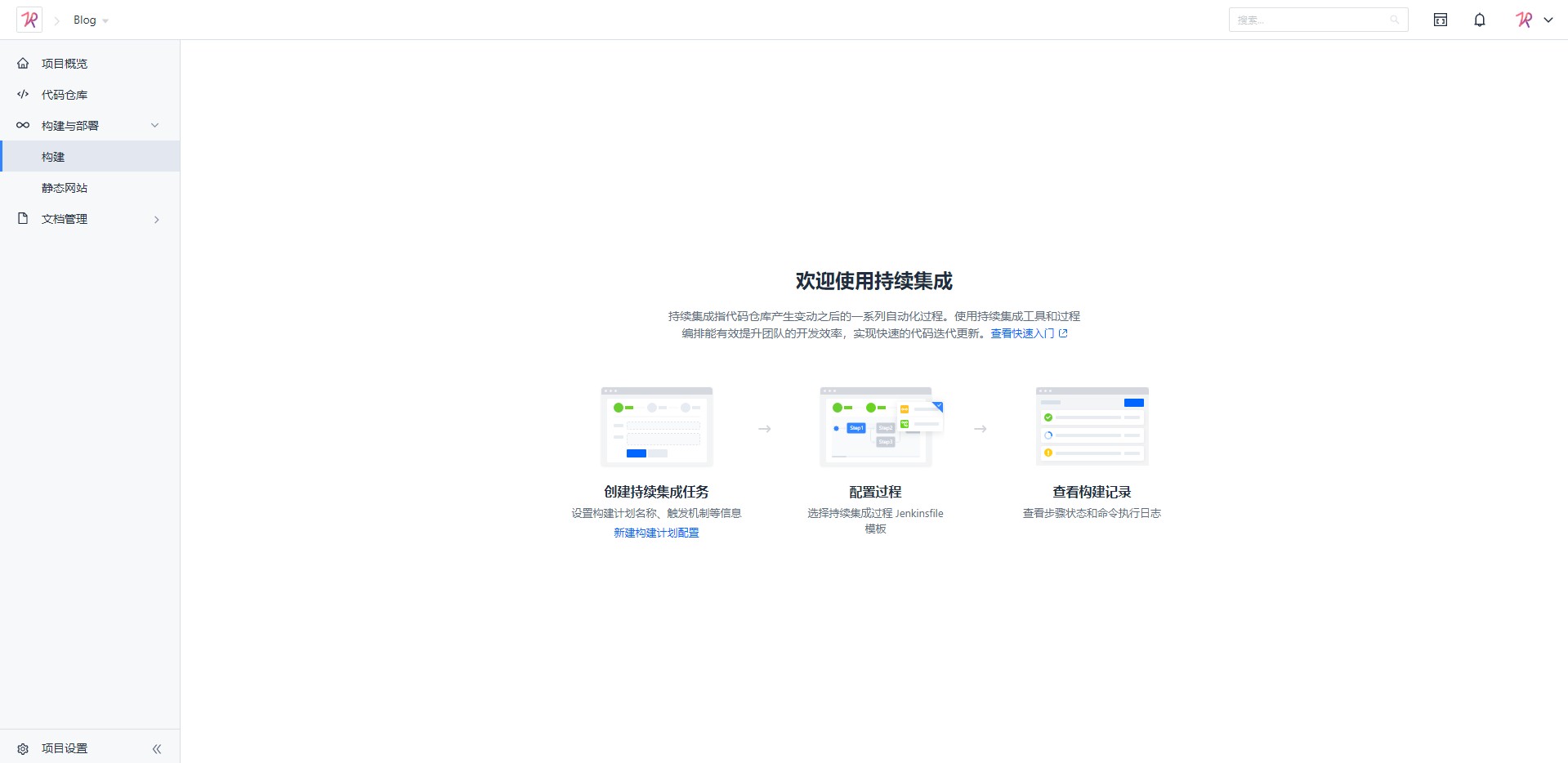The height and width of the screenshot is (763, 1568).
Task: Collapse the 构建与部署 section chevron
Action: pyautogui.click(x=154, y=126)
